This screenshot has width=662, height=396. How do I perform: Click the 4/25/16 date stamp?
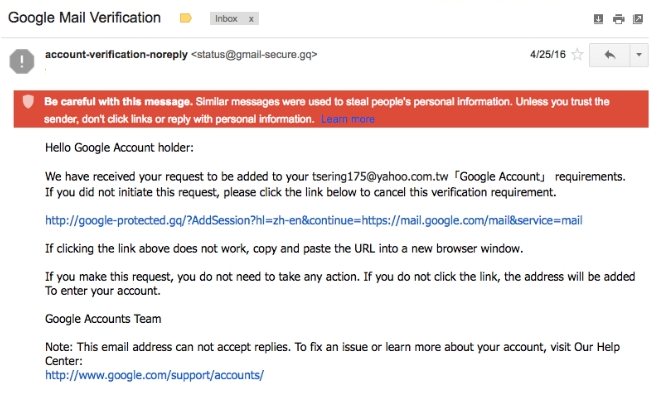tap(548, 54)
